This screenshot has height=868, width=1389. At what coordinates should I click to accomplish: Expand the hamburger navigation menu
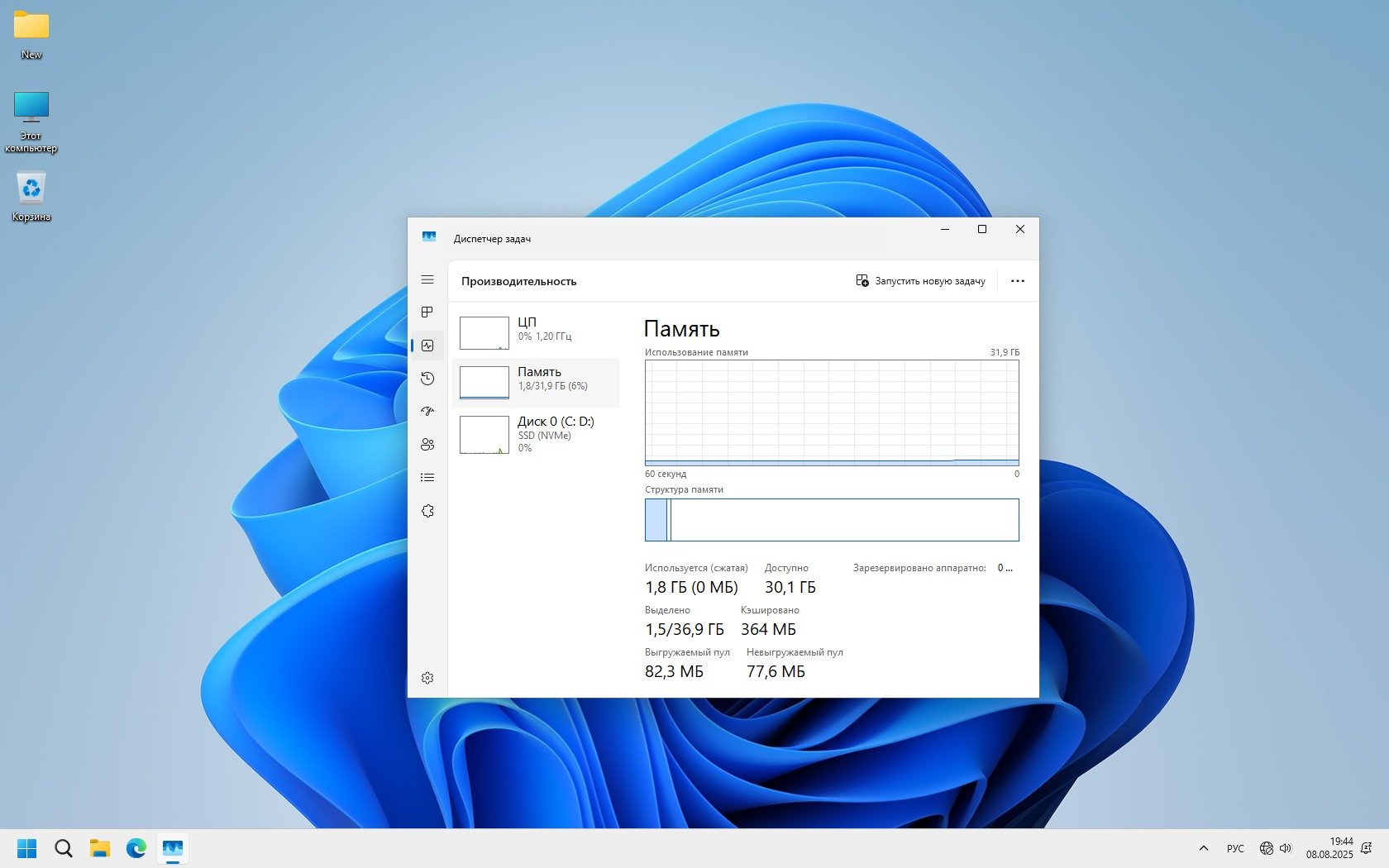click(427, 280)
